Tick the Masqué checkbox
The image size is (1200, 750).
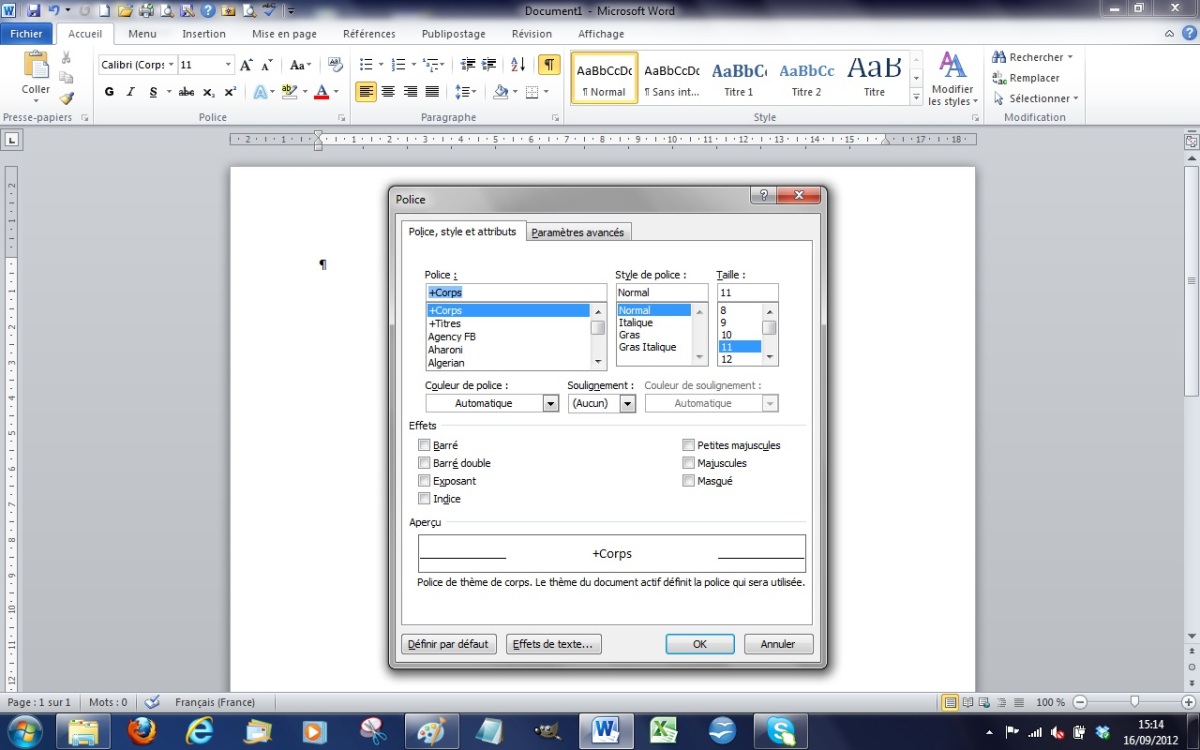tap(688, 481)
